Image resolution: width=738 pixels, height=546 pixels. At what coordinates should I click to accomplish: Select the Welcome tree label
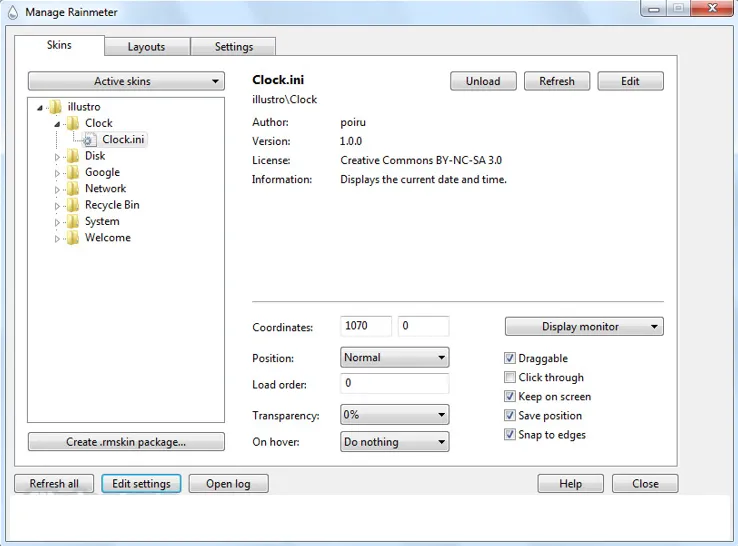(108, 238)
